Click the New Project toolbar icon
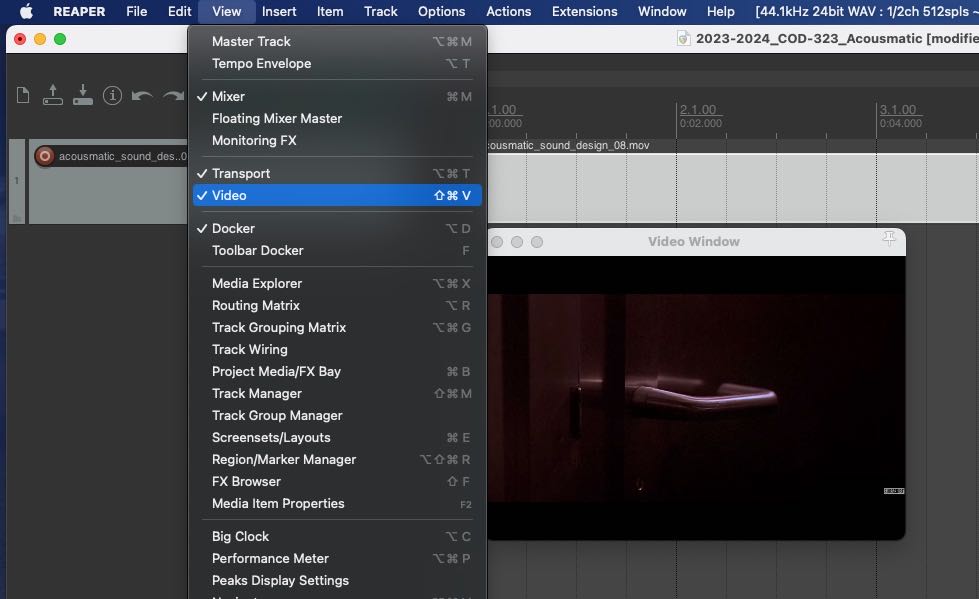The height and width of the screenshot is (599, 979). (x=23, y=96)
